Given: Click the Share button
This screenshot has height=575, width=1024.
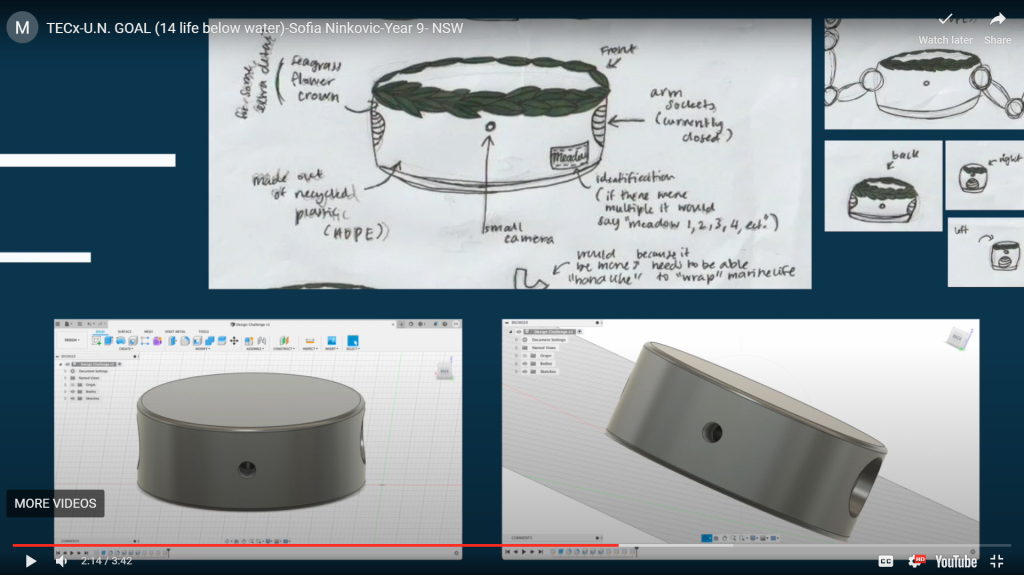Looking at the screenshot, I should pyautogui.click(x=997, y=29).
